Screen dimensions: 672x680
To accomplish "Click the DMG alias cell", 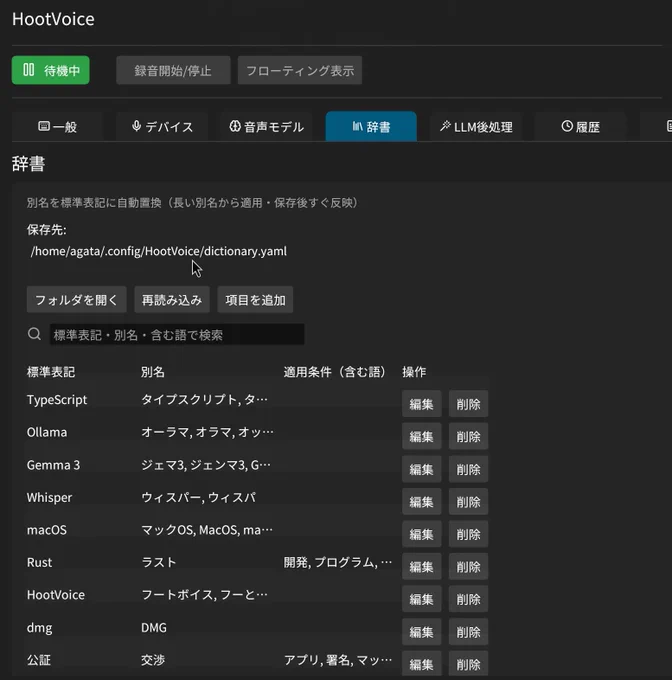I will (154, 628).
